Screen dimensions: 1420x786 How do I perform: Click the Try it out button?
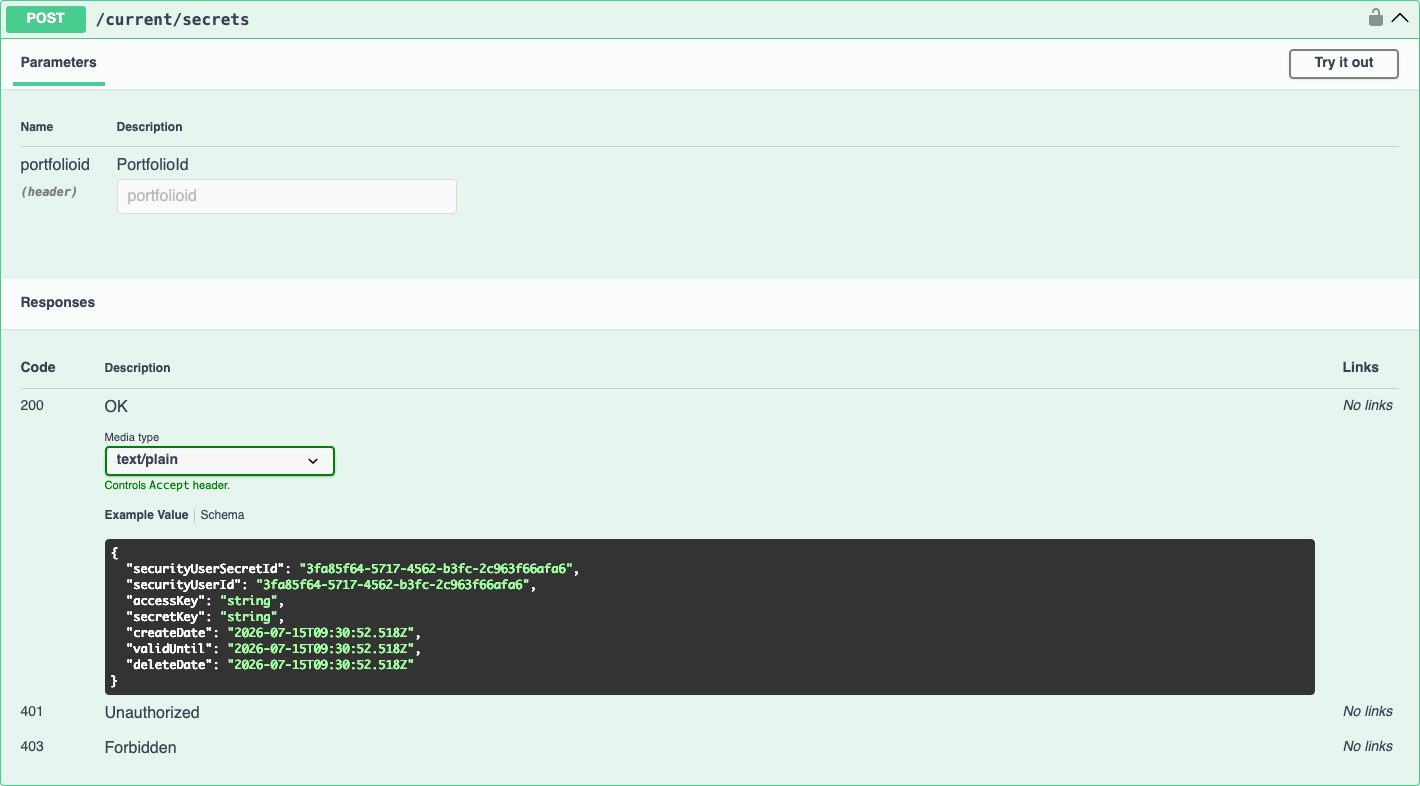pyautogui.click(x=1344, y=63)
